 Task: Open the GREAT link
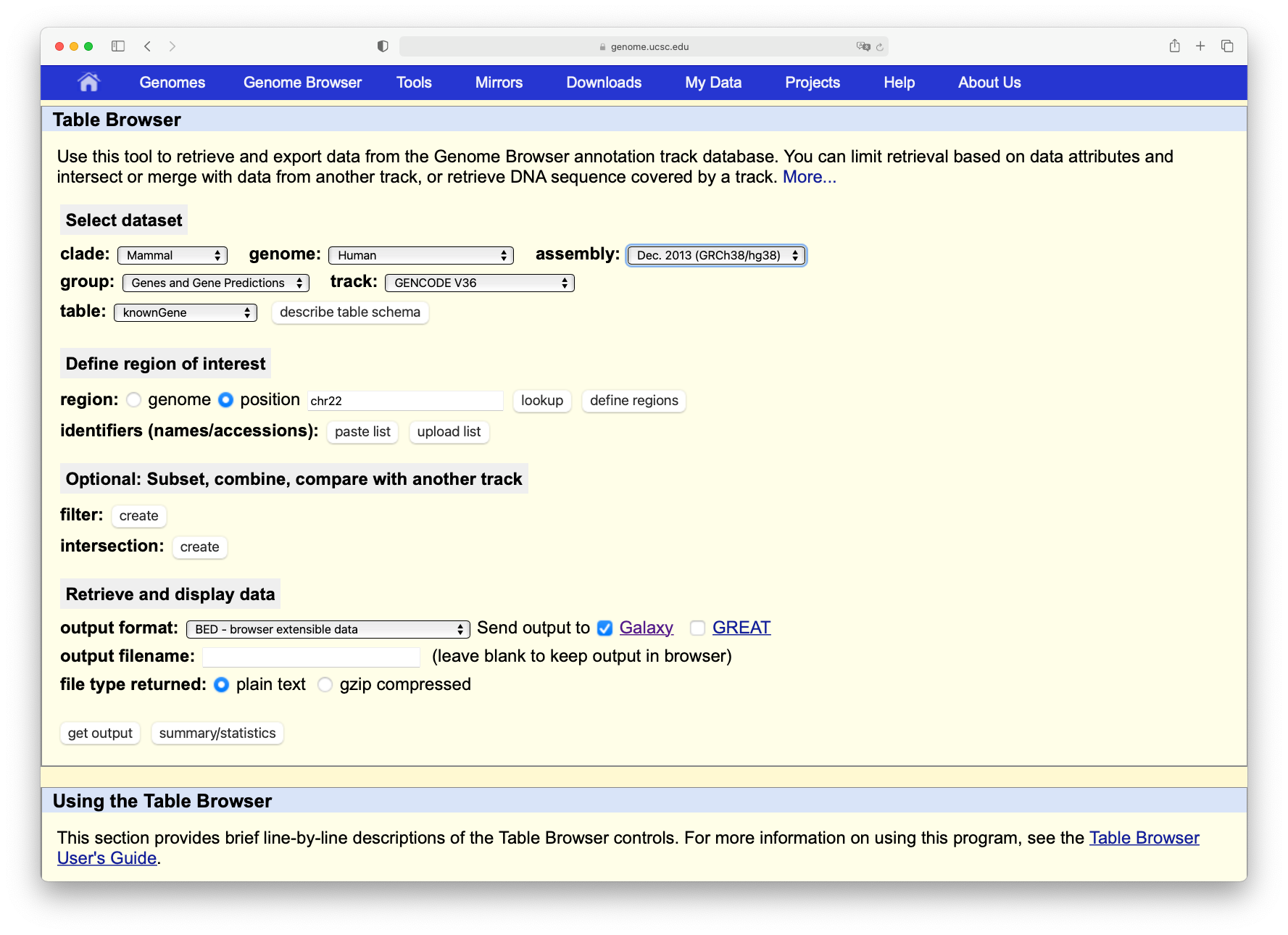pos(741,628)
